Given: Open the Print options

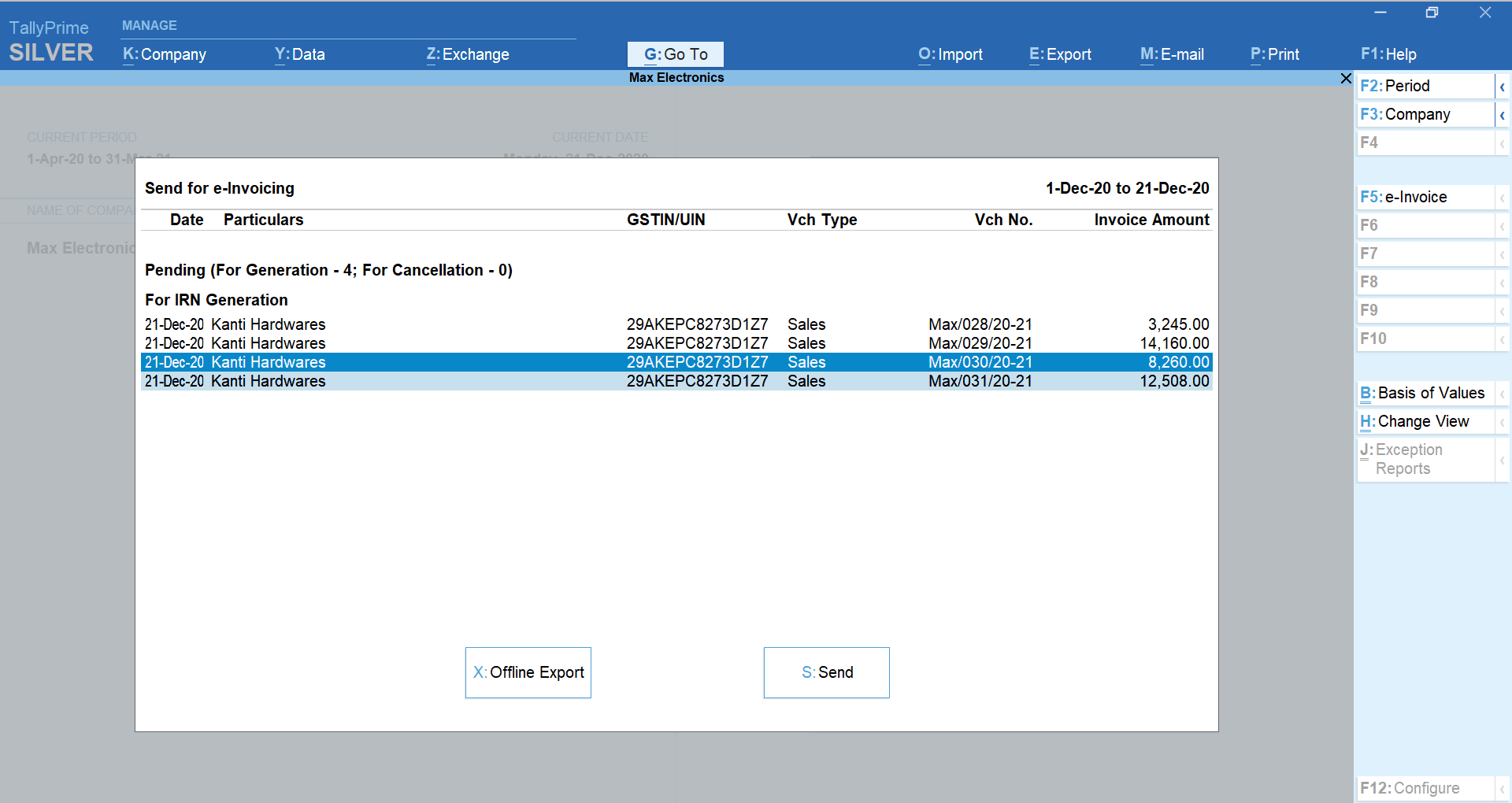Looking at the screenshot, I should point(1273,54).
